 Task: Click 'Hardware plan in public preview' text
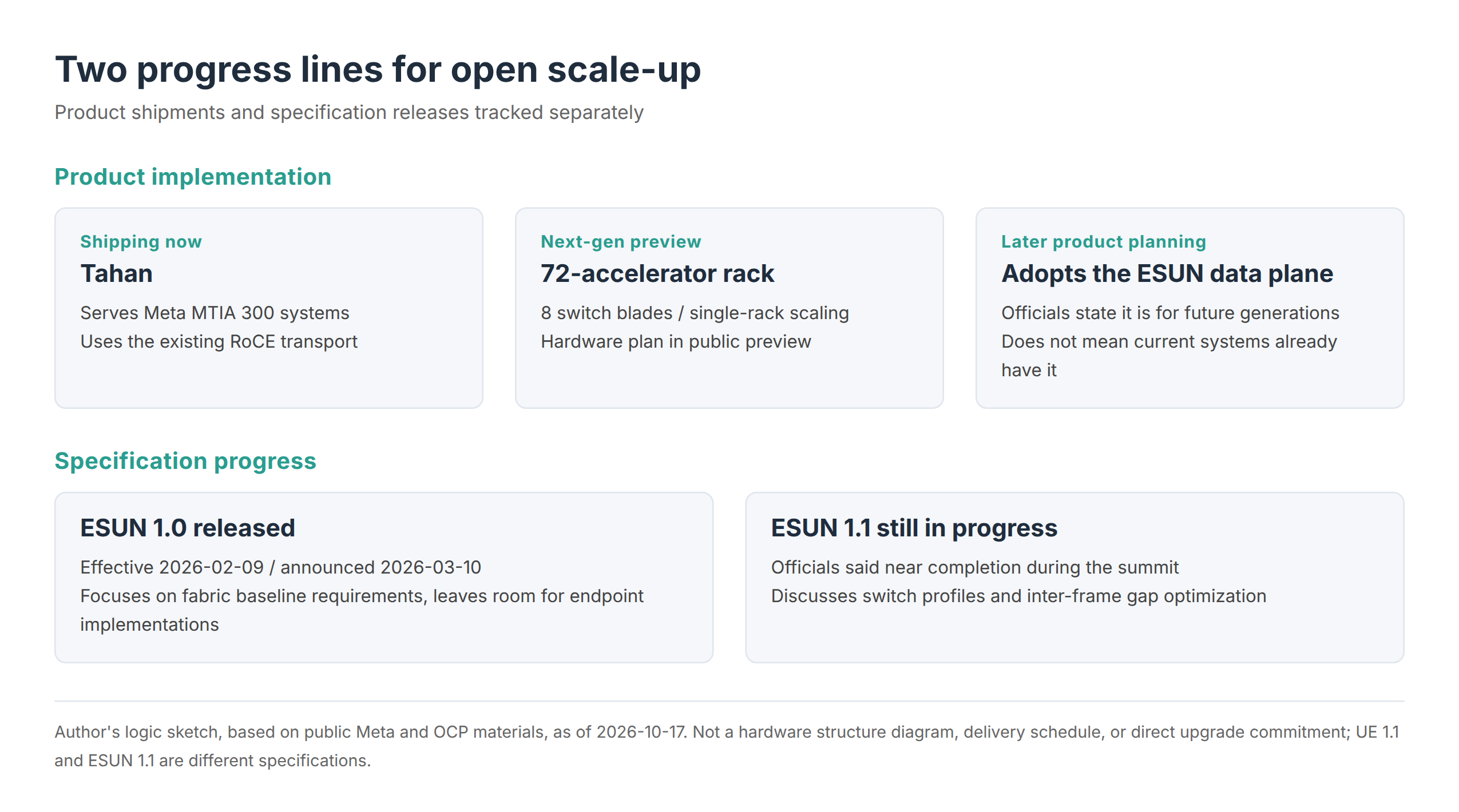[676, 341]
